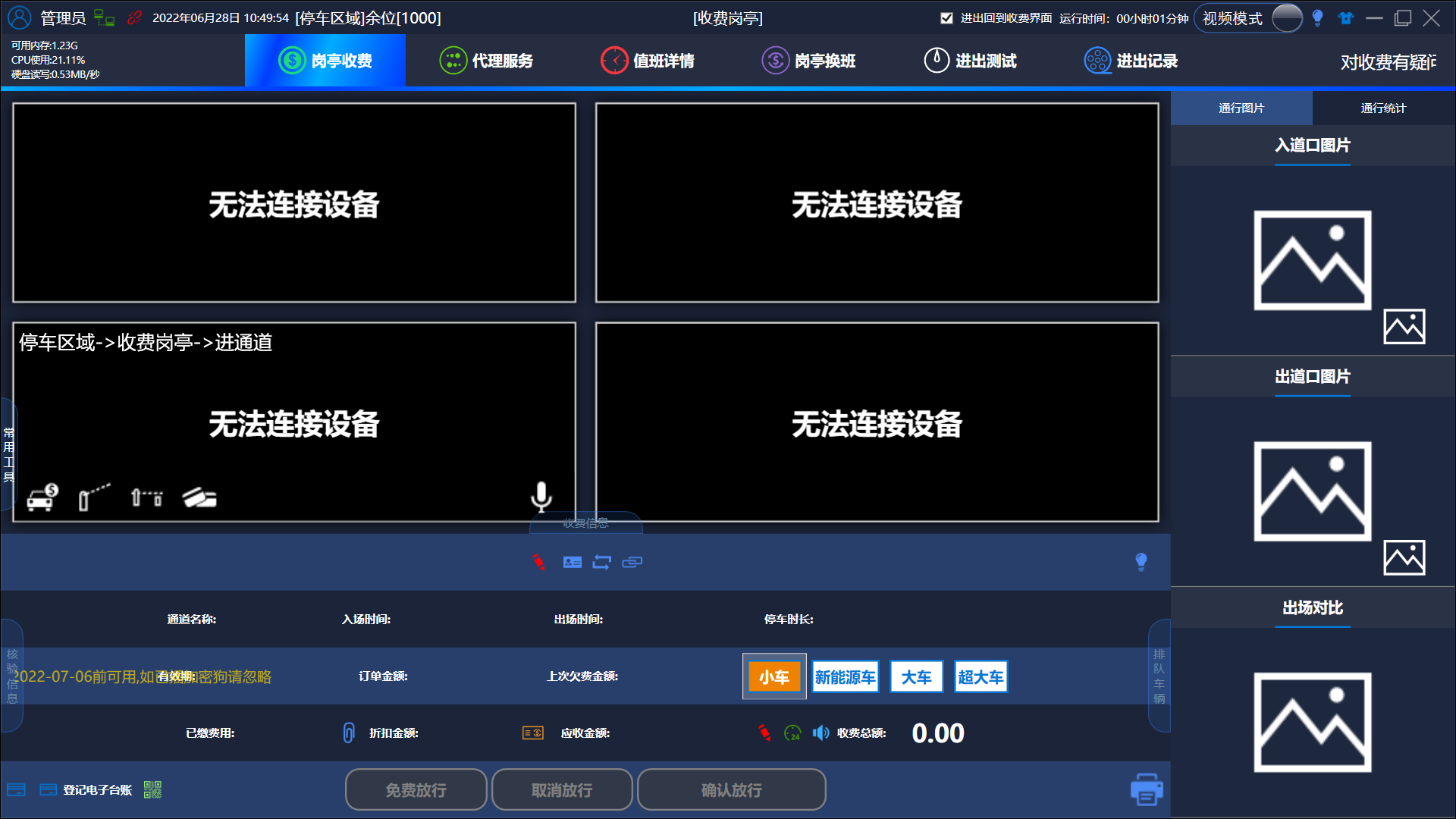Click the chain link icon in toolbar

(632, 562)
